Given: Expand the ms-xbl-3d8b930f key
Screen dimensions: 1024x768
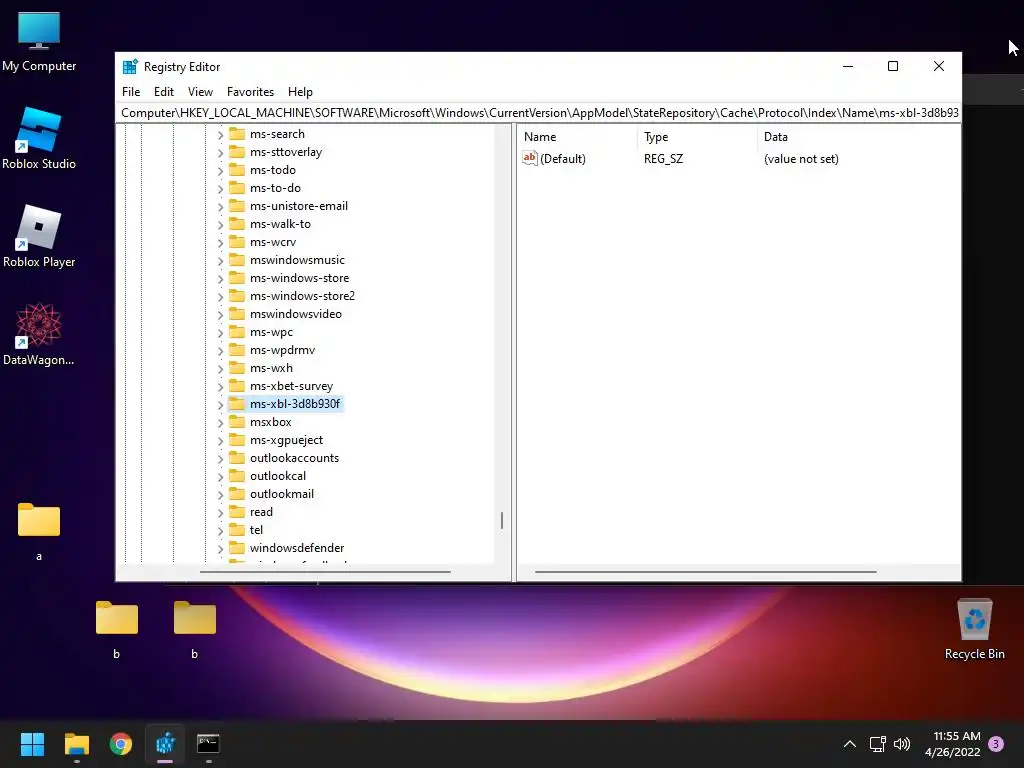Looking at the screenshot, I should point(220,404).
